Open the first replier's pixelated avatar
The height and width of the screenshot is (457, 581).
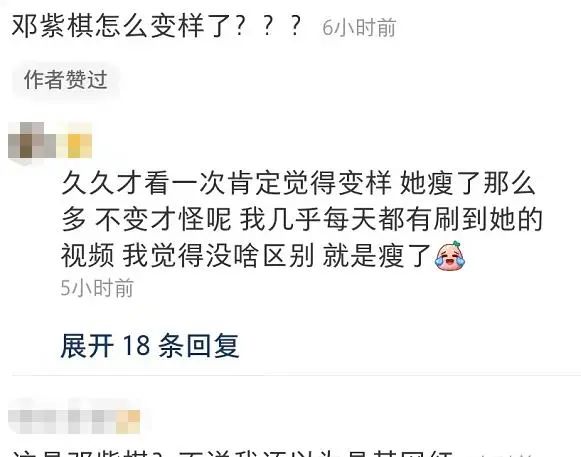(32, 142)
